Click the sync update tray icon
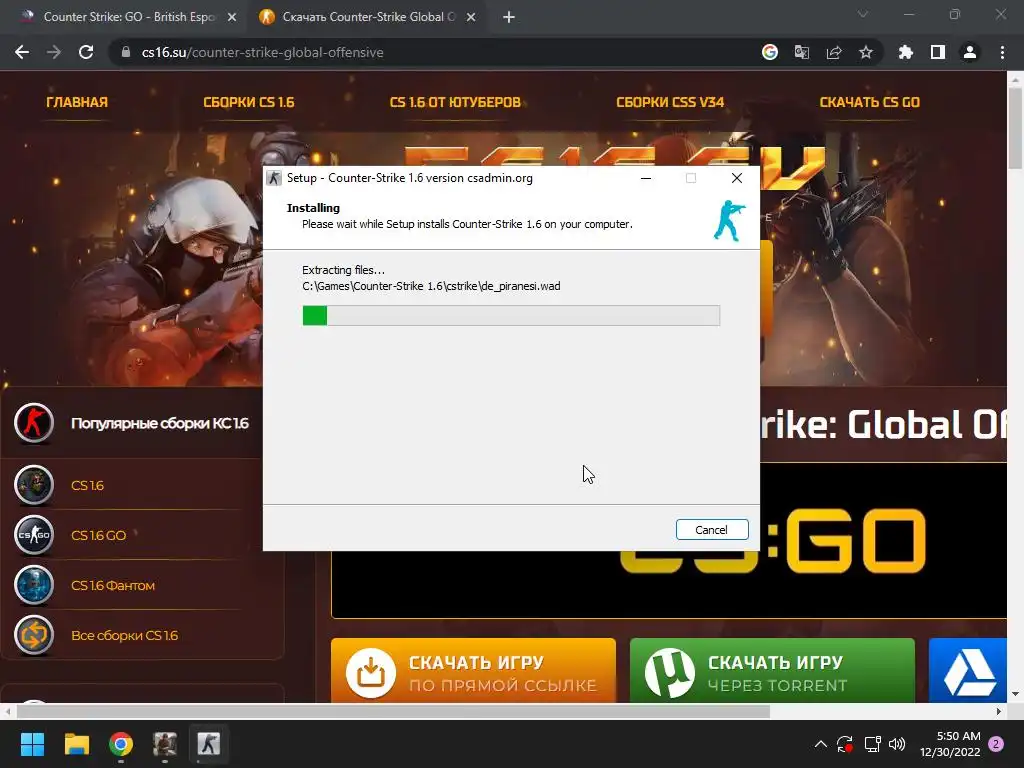The width and height of the screenshot is (1024, 768). [845, 744]
